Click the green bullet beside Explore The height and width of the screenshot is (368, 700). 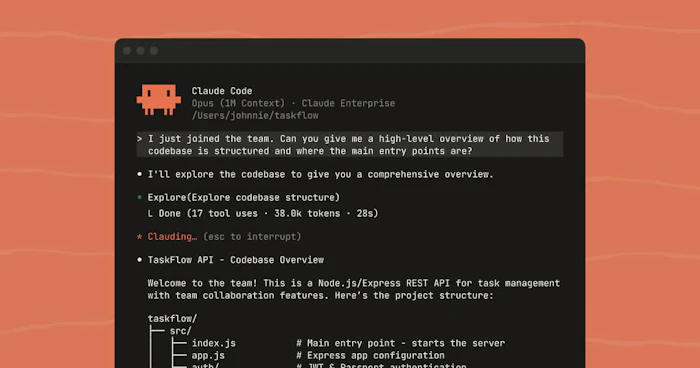coord(139,197)
